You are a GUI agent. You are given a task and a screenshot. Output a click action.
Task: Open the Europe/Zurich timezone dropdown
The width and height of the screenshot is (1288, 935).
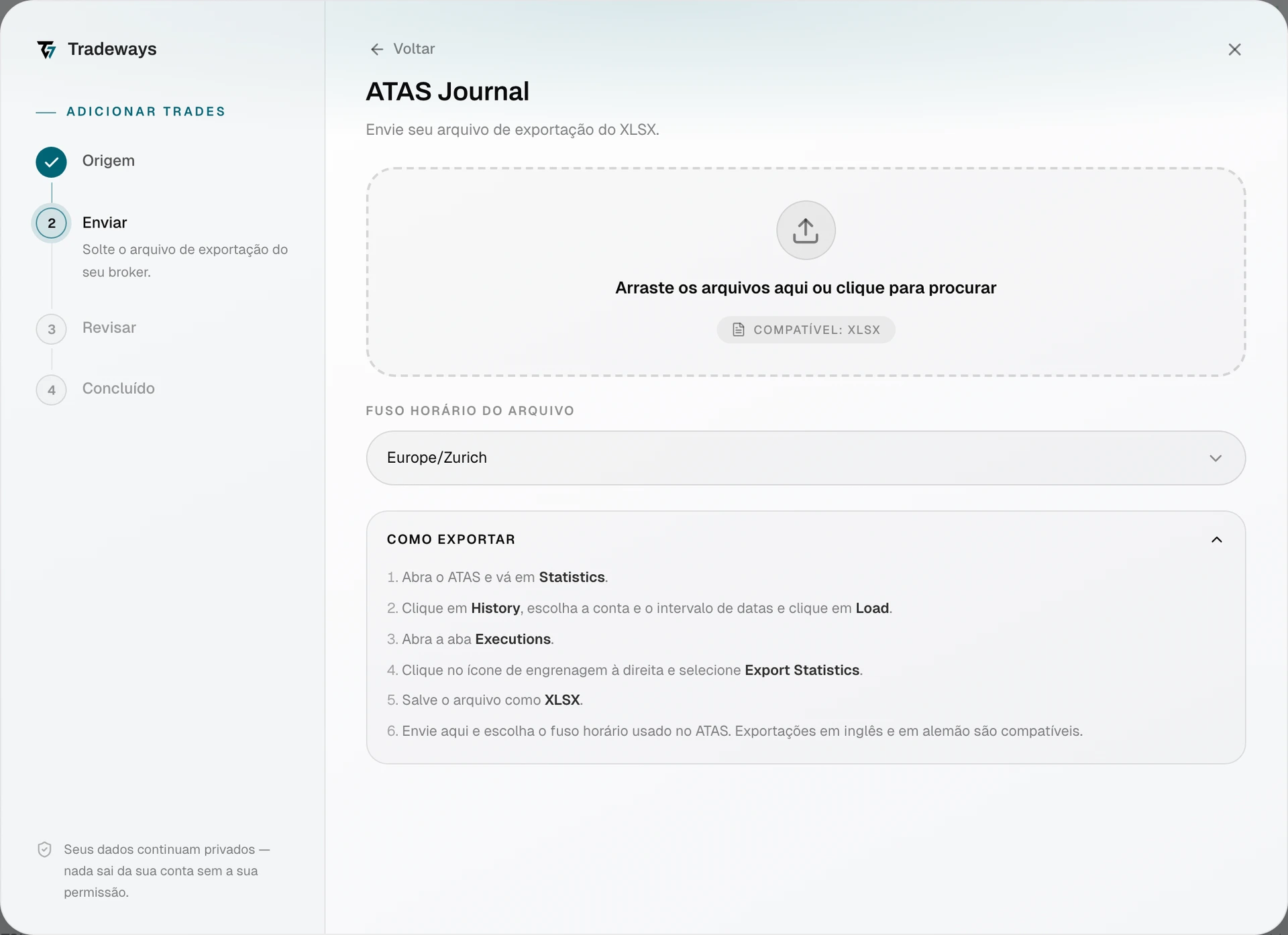tap(806, 458)
